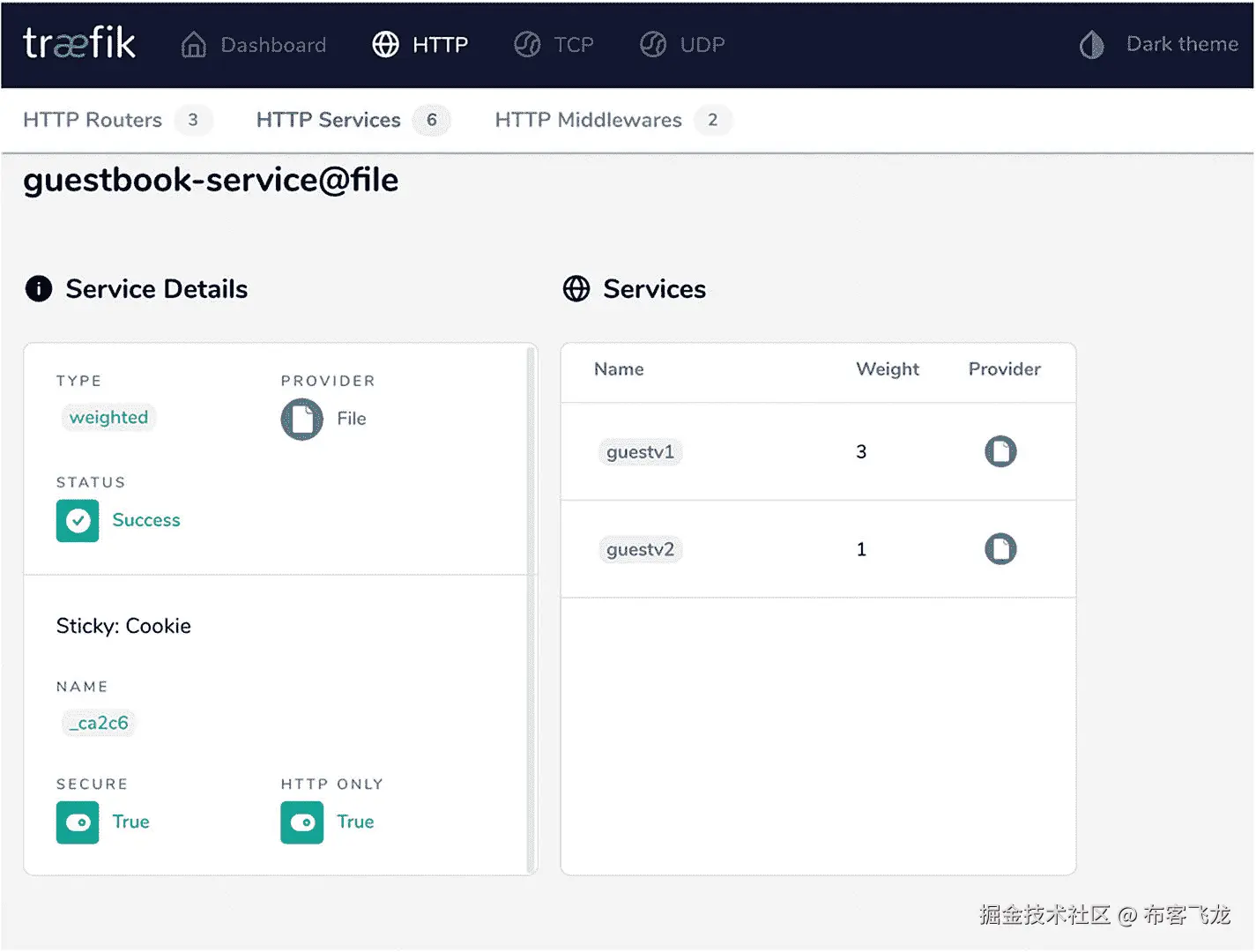Screen dimensions: 1256x952
Task: Click the Traefik logo
Action: coord(79,43)
